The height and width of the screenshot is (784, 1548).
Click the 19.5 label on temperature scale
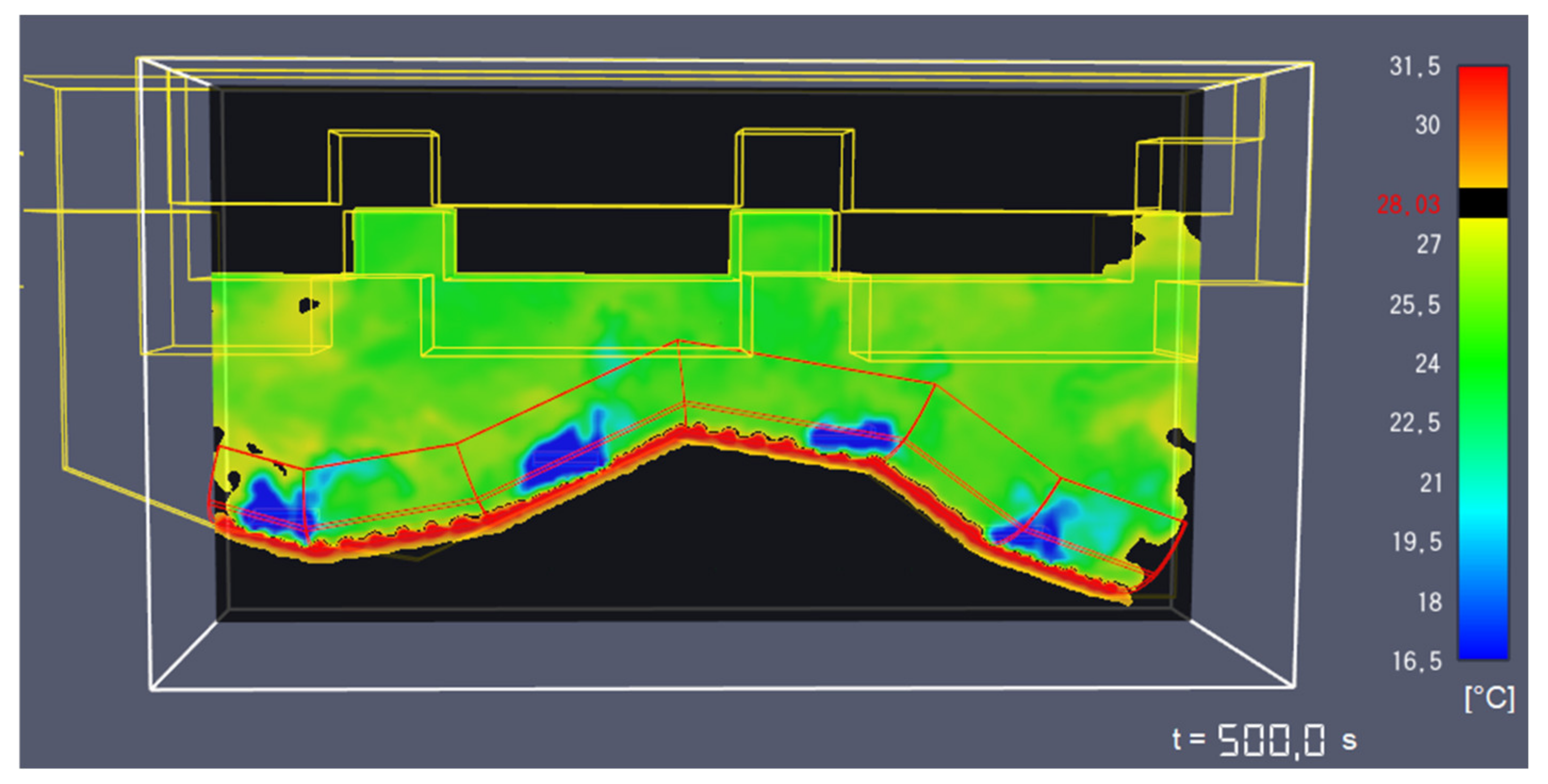coord(1416,542)
